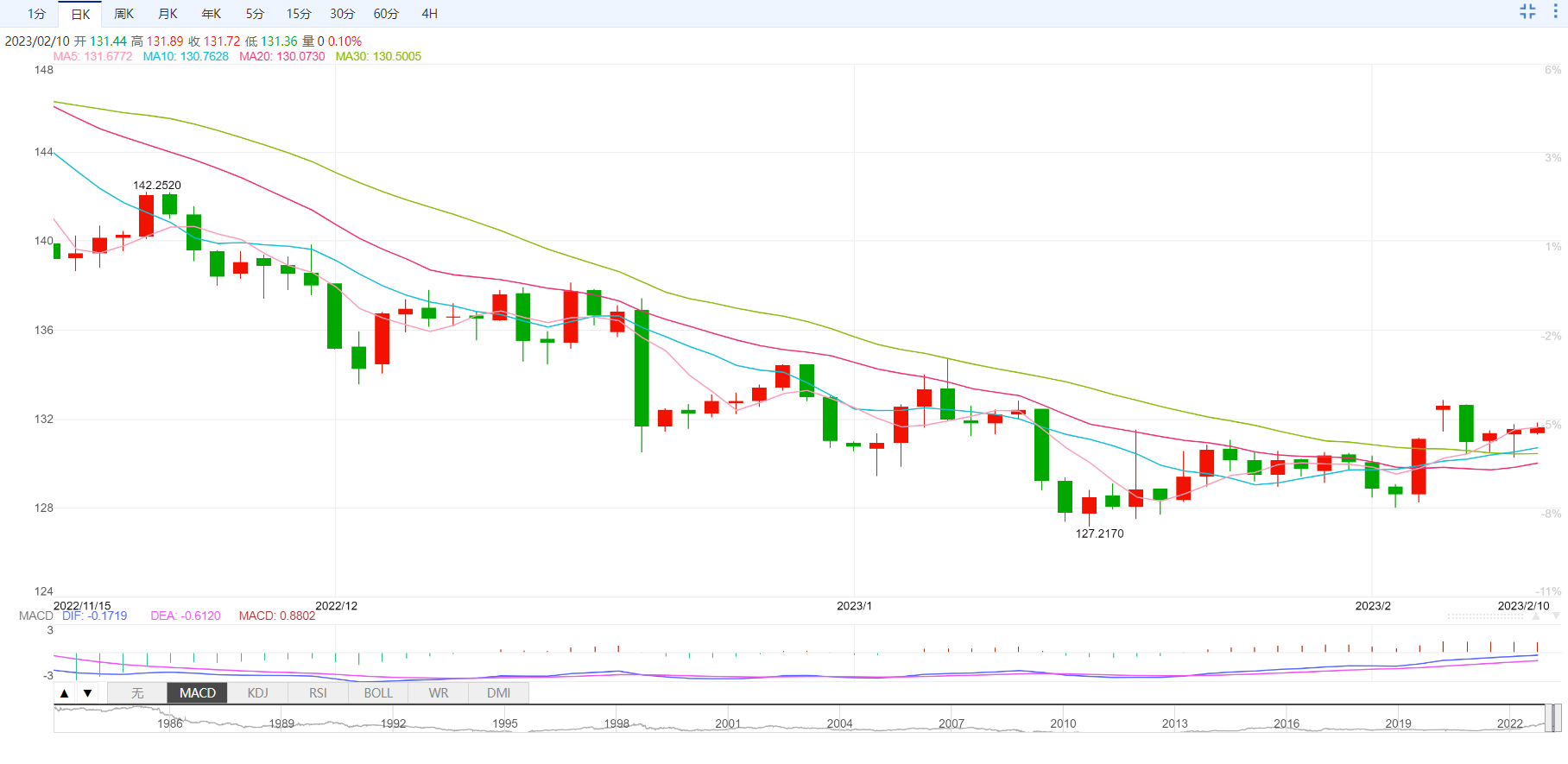The width and height of the screenshot is (1568, 764).
Task: Open the 月K monthly chart tab
Action: [168, 14]
